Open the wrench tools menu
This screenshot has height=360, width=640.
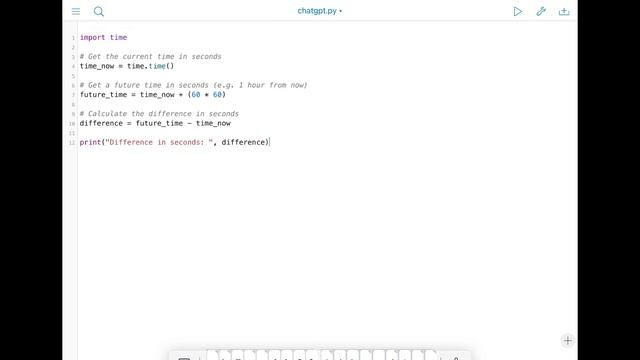541,11
